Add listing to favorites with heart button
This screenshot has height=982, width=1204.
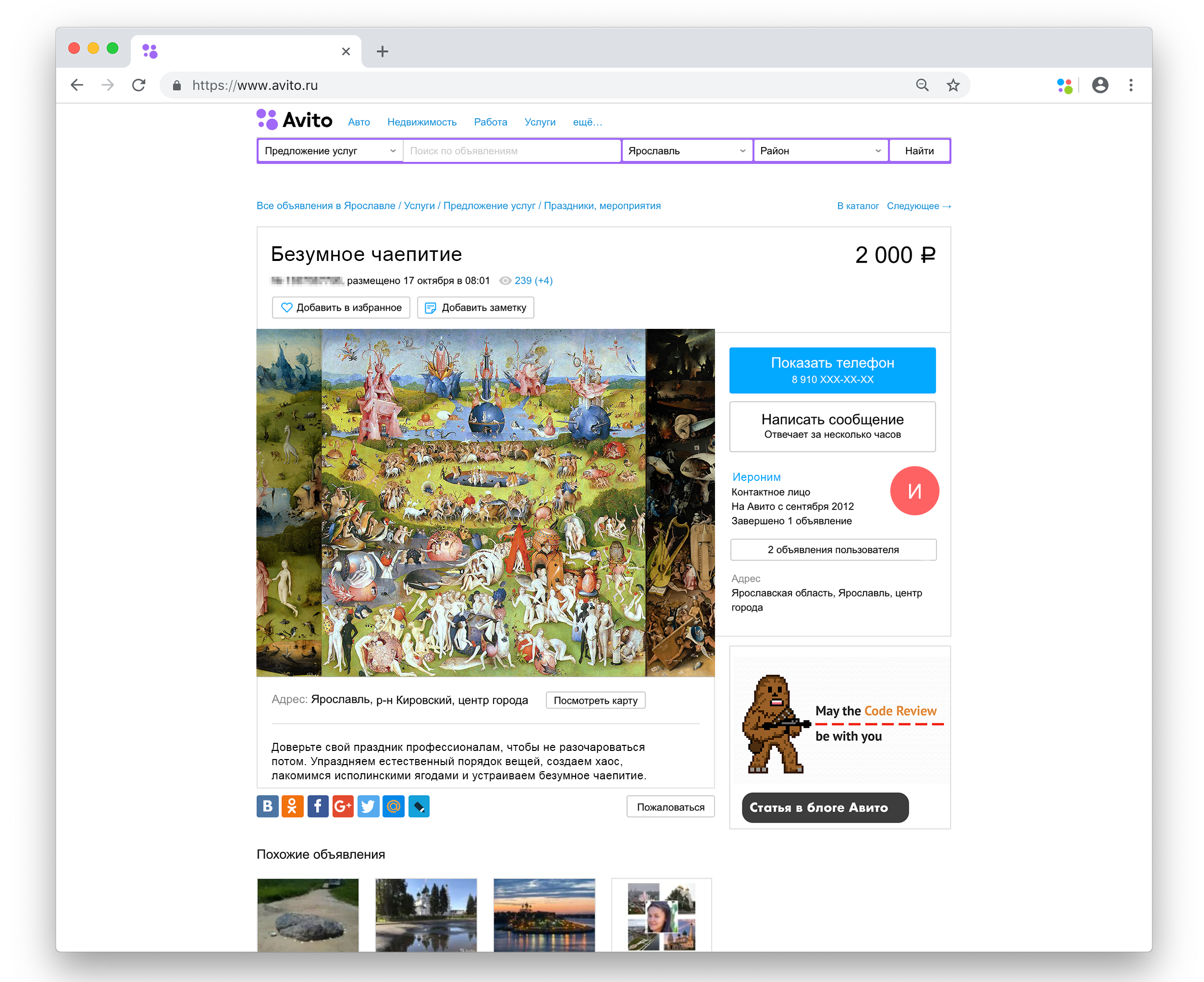click(341, 308)
